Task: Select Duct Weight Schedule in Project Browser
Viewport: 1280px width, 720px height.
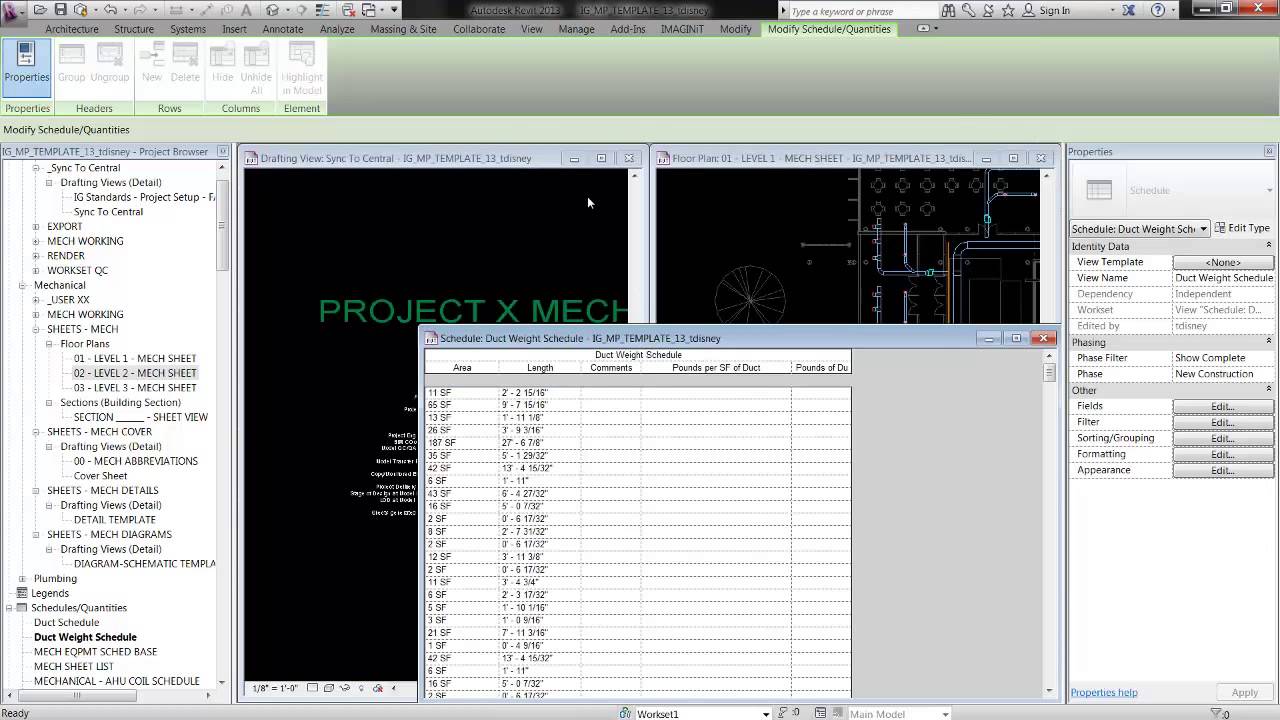Action: coord(85,637)
